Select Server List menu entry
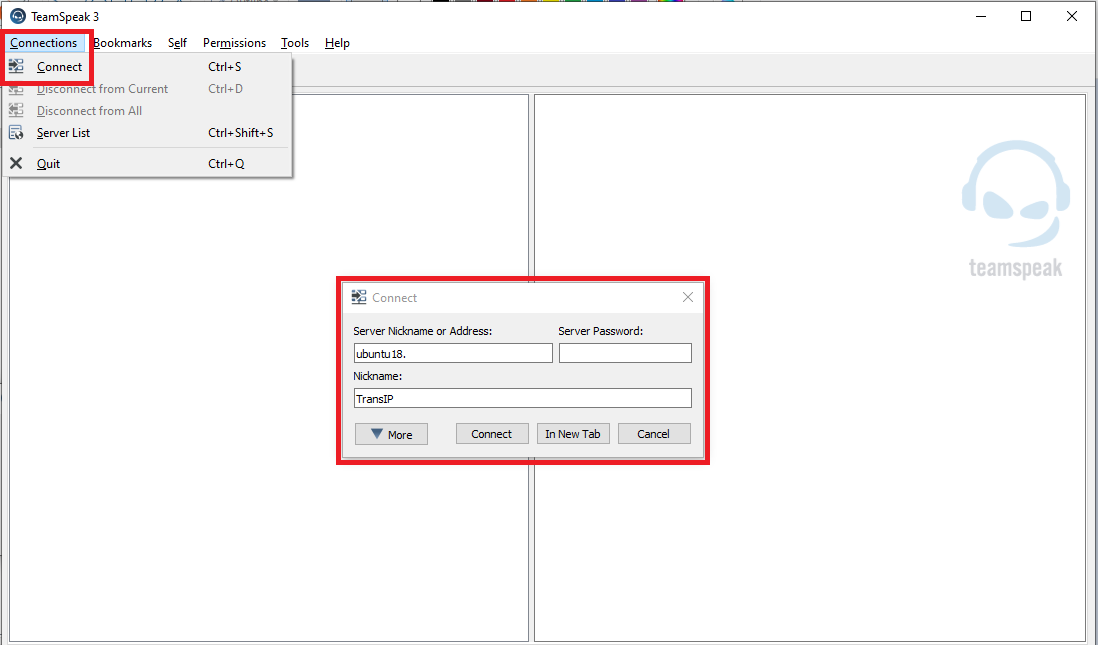Viewport: 1098px width, 645px height. [148, 132]
